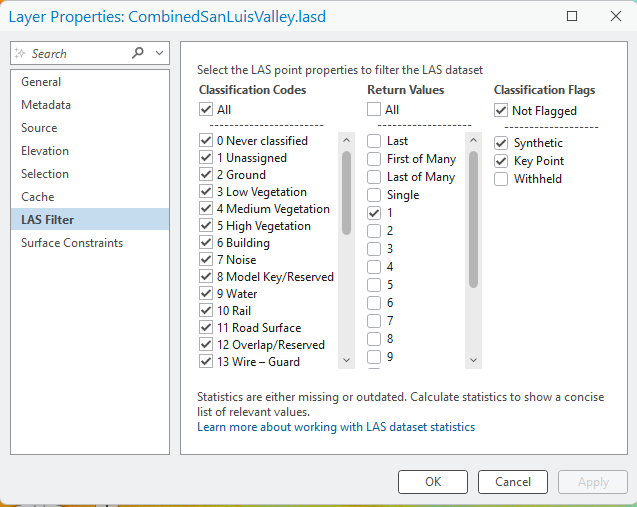Toggle 5 High Vegetation checkbox
This screenshot has height=507, width=637.
coord(206,226)
